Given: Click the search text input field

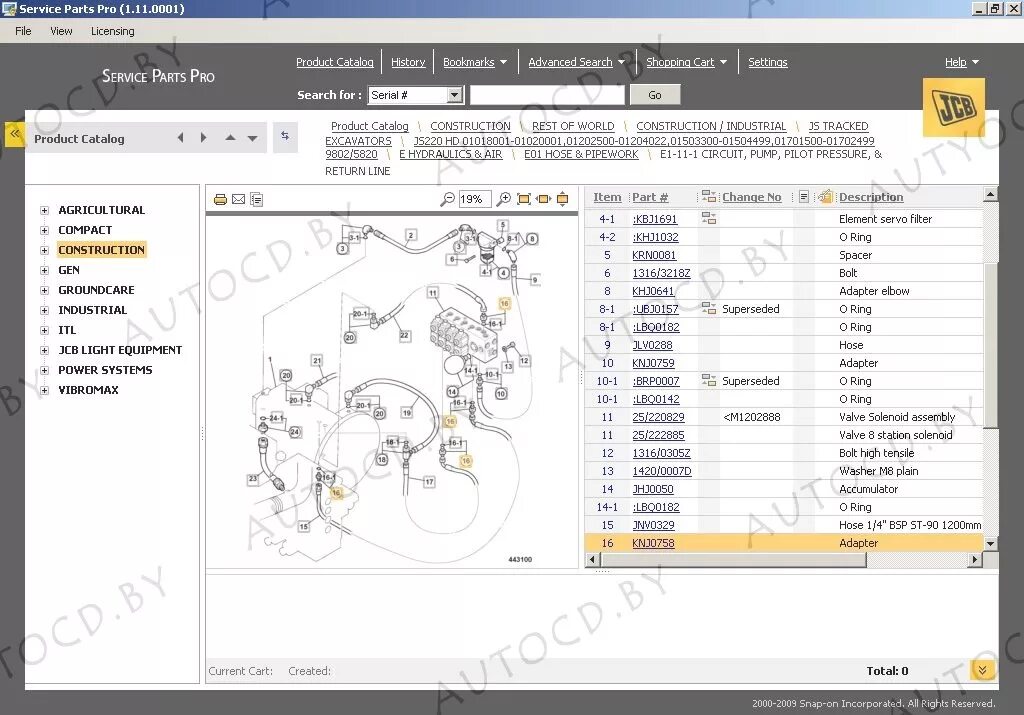Looking at the screenshot, I should point(547,95).
